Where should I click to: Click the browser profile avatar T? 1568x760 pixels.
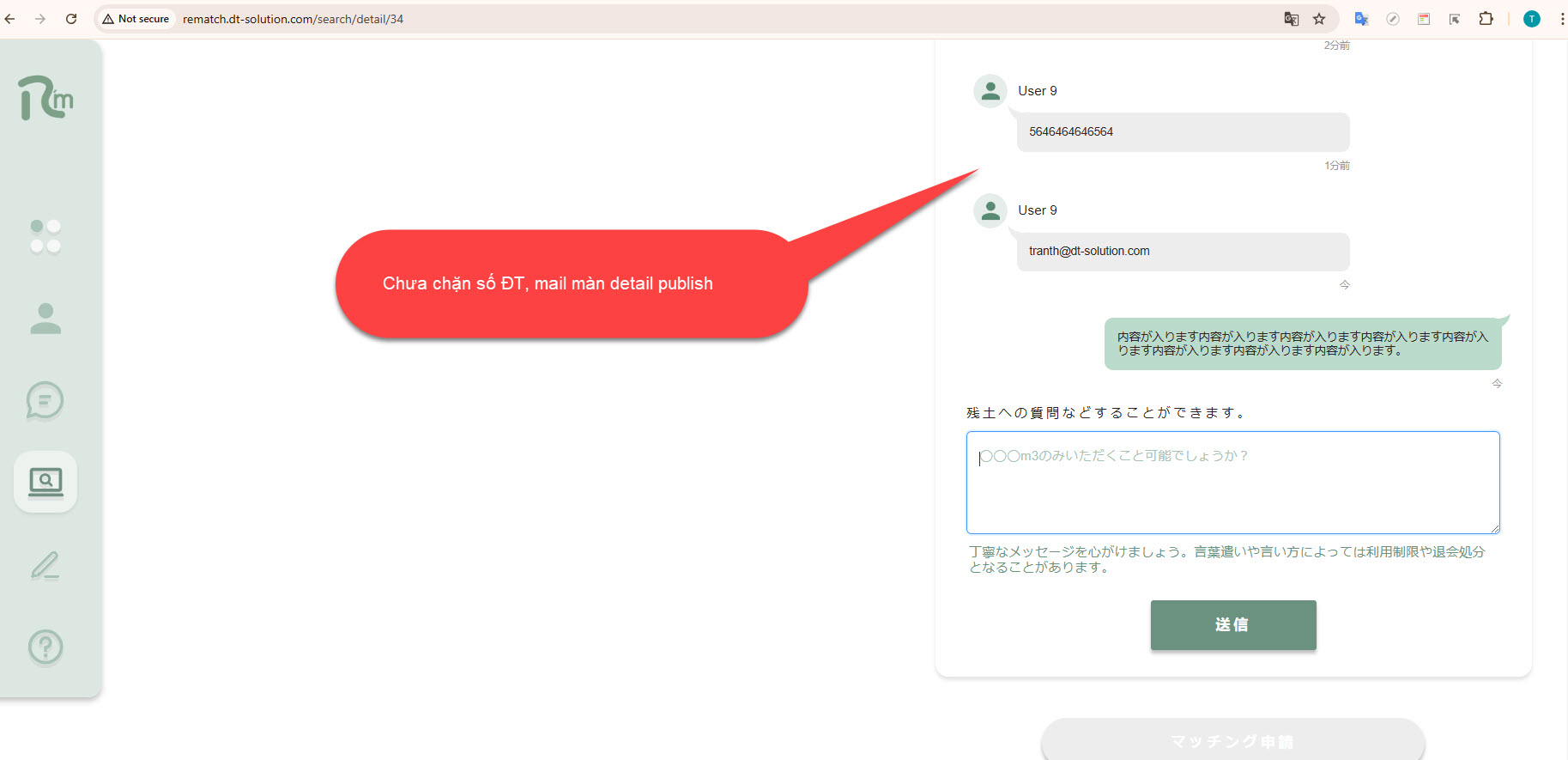coord(1531,19)
